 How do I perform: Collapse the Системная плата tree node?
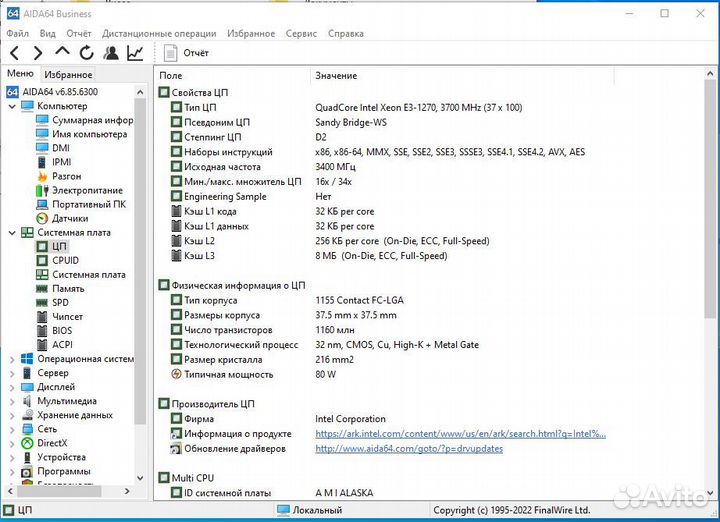point(12,232)
